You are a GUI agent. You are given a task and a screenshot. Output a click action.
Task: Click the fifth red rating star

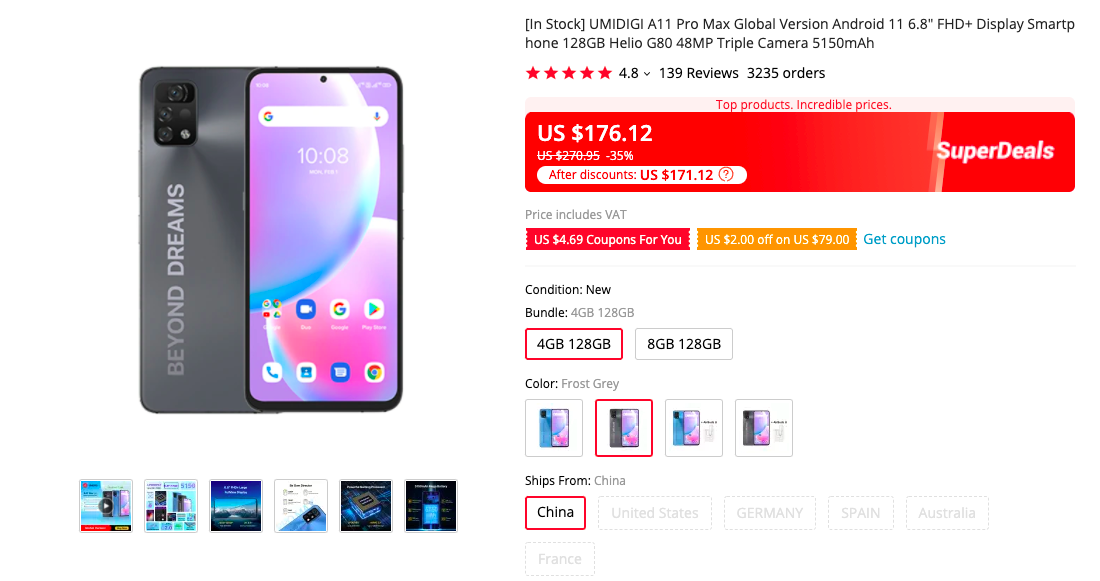click(604, 72)
